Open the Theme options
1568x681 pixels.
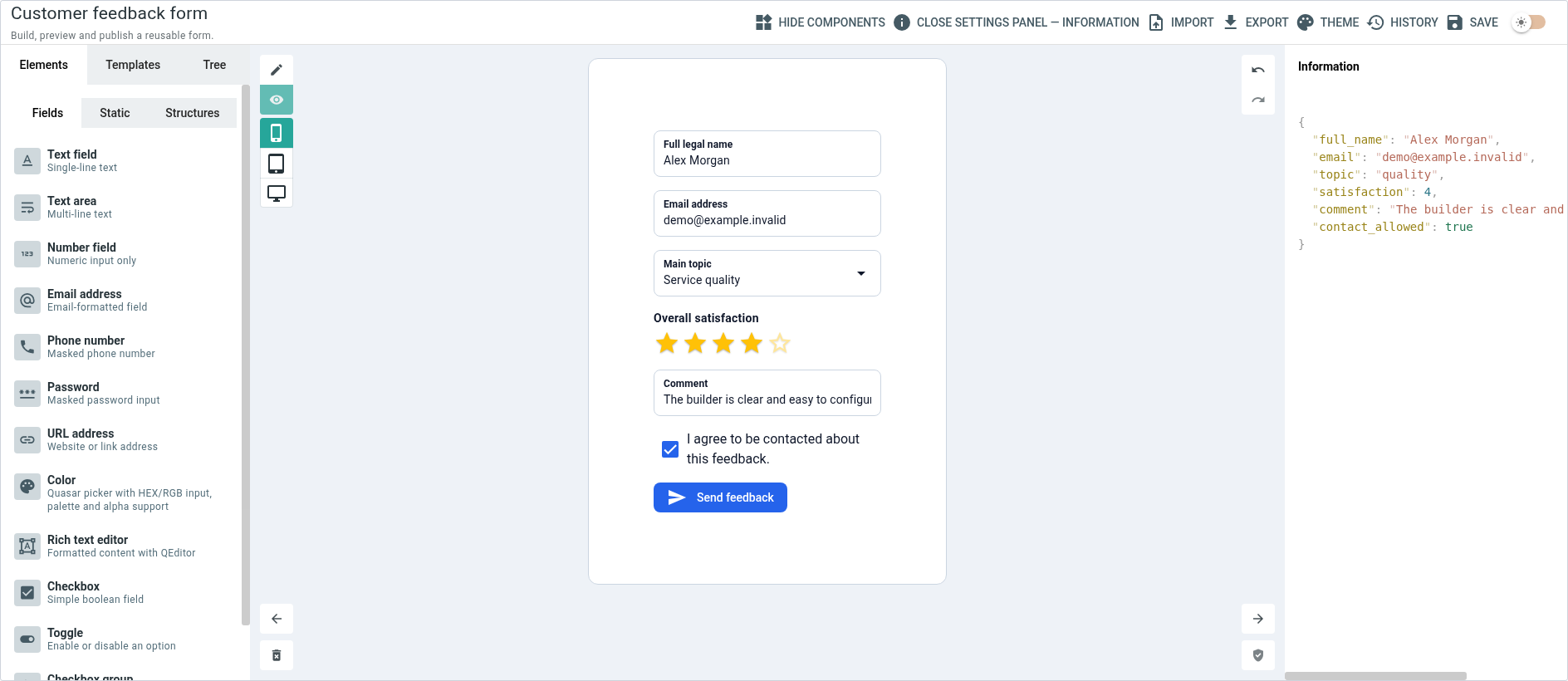(x=1328, y=22)
